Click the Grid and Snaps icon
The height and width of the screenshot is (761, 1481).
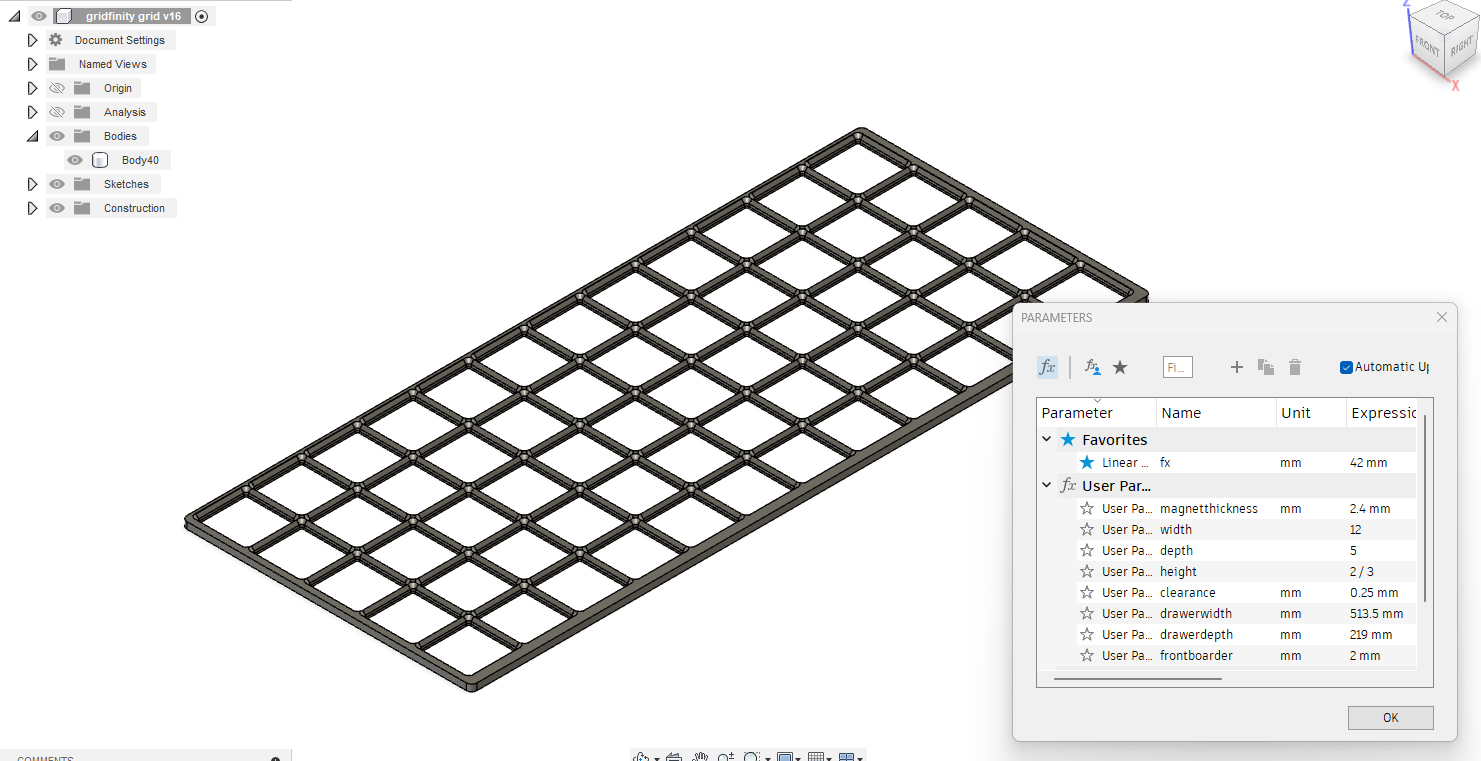817,758
